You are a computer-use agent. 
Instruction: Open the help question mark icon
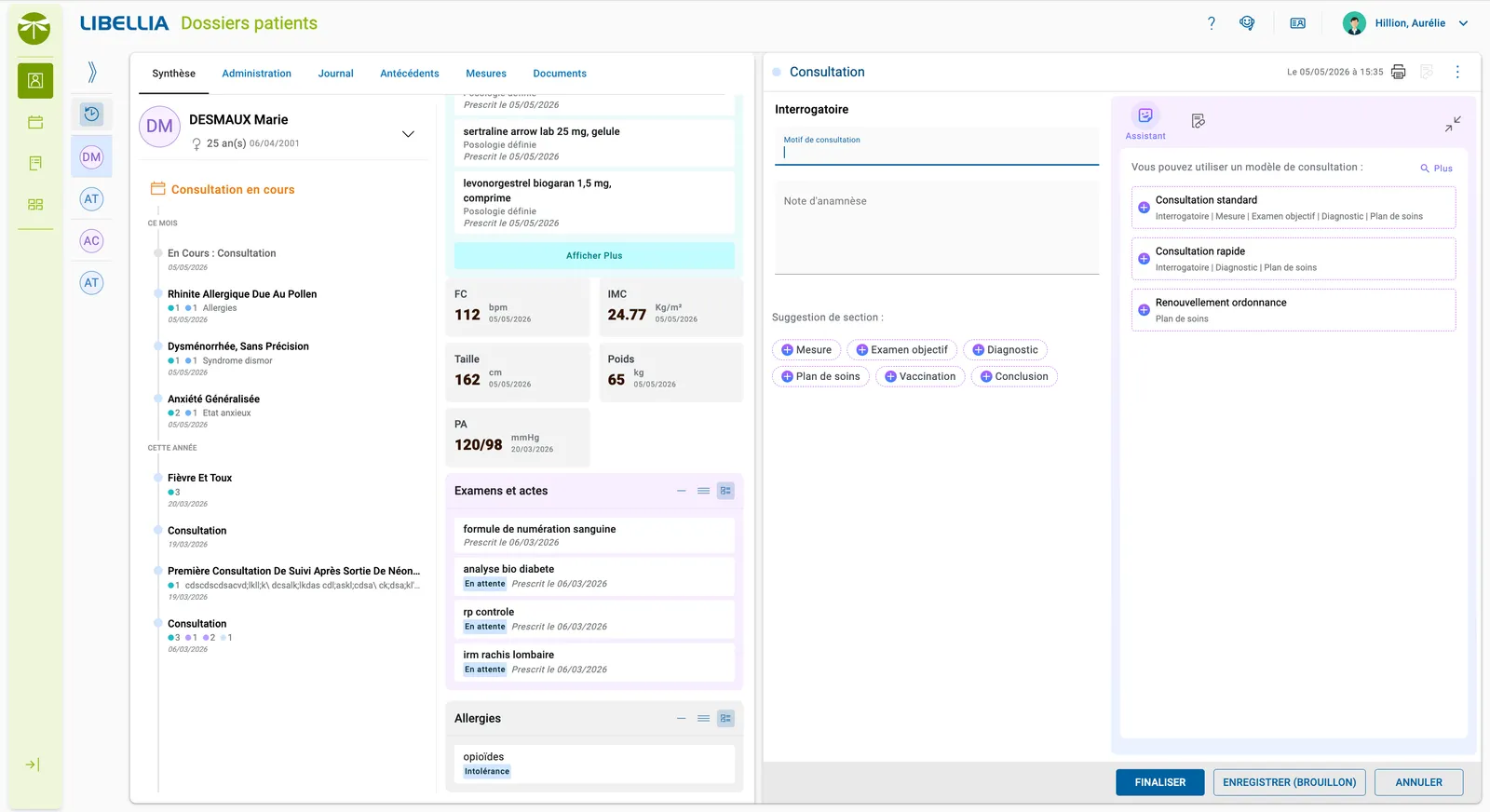point(1211,23)
